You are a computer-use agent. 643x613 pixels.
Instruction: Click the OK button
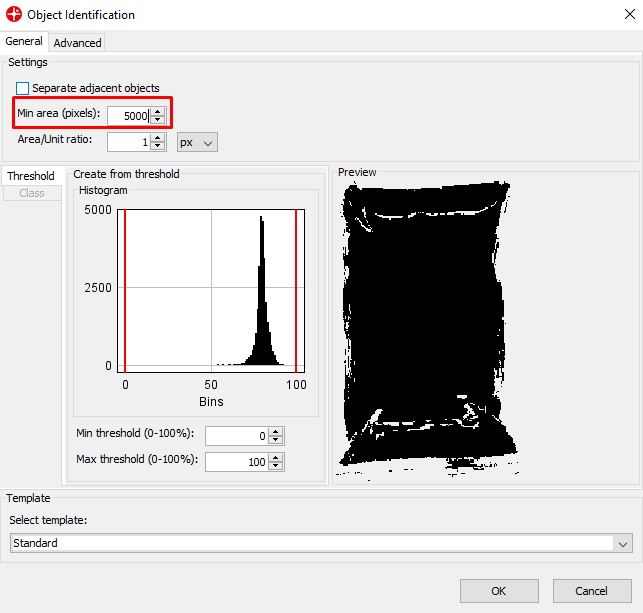click(499, 591)
